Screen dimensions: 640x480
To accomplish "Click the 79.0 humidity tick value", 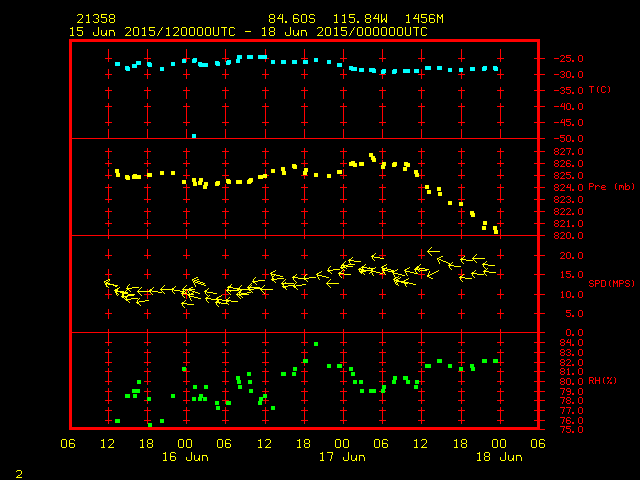I will [571, 391].
